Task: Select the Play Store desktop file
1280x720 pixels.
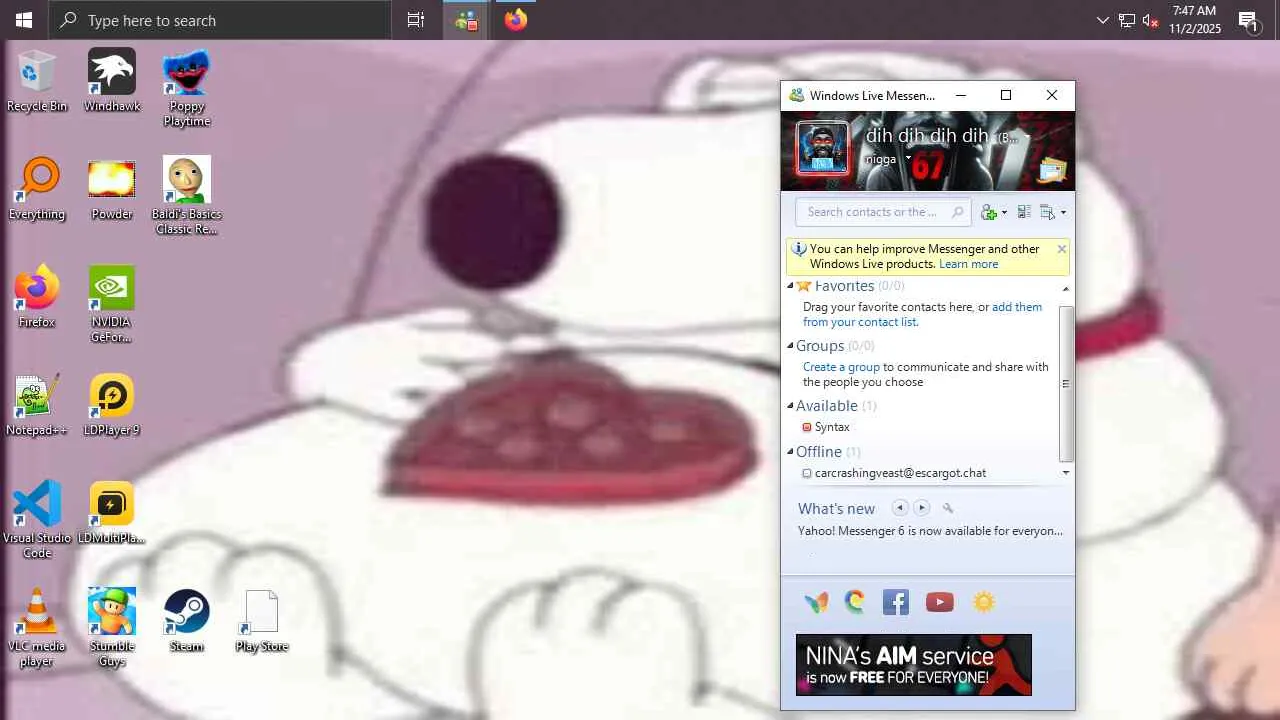Action: click(x=262, y=621)
